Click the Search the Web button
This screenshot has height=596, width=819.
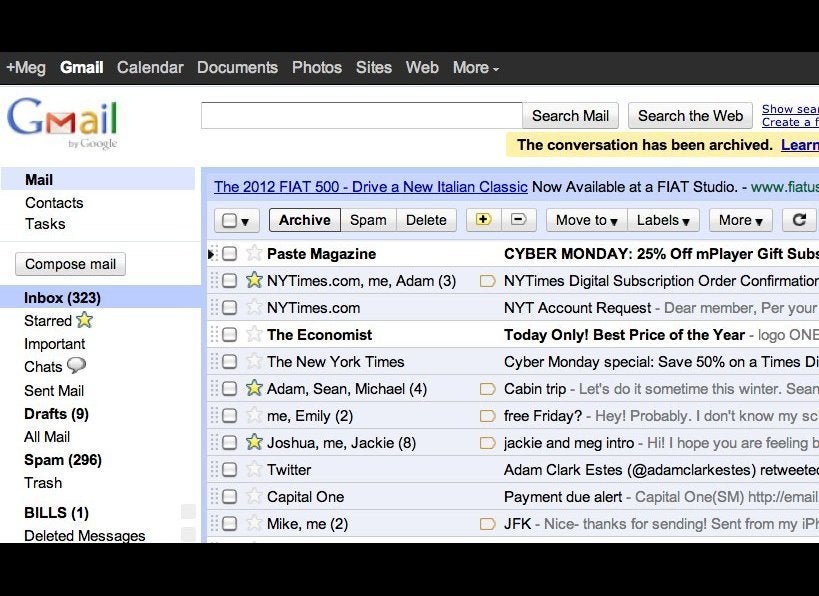690,115
